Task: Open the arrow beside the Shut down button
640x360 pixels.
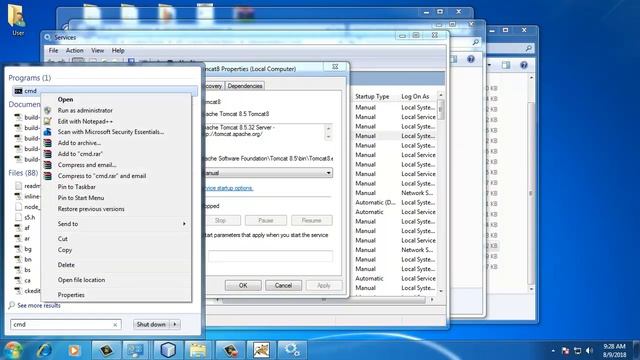Action: click(175, 324)
